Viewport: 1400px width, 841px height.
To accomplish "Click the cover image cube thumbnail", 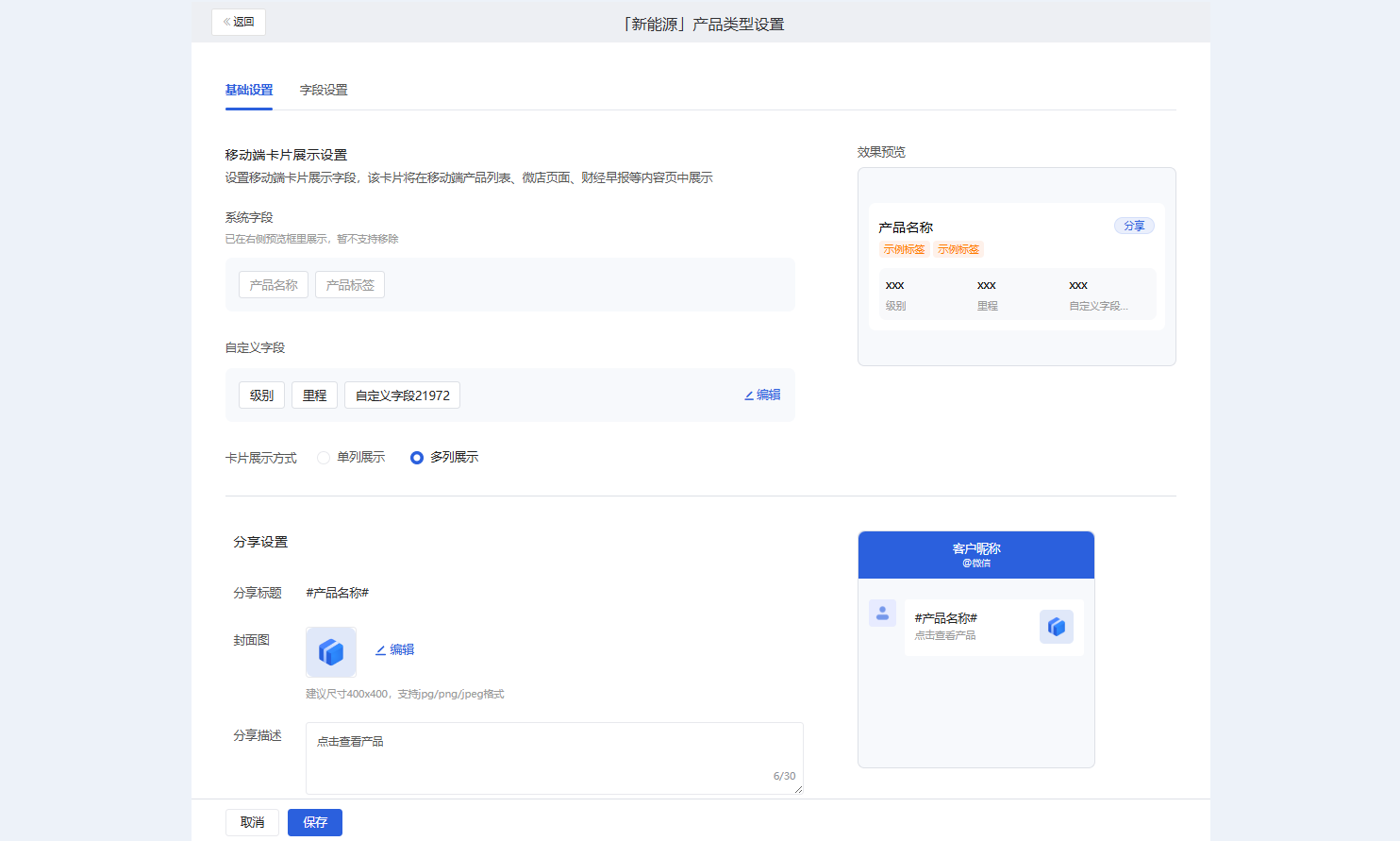I will [x=331, y=652].
